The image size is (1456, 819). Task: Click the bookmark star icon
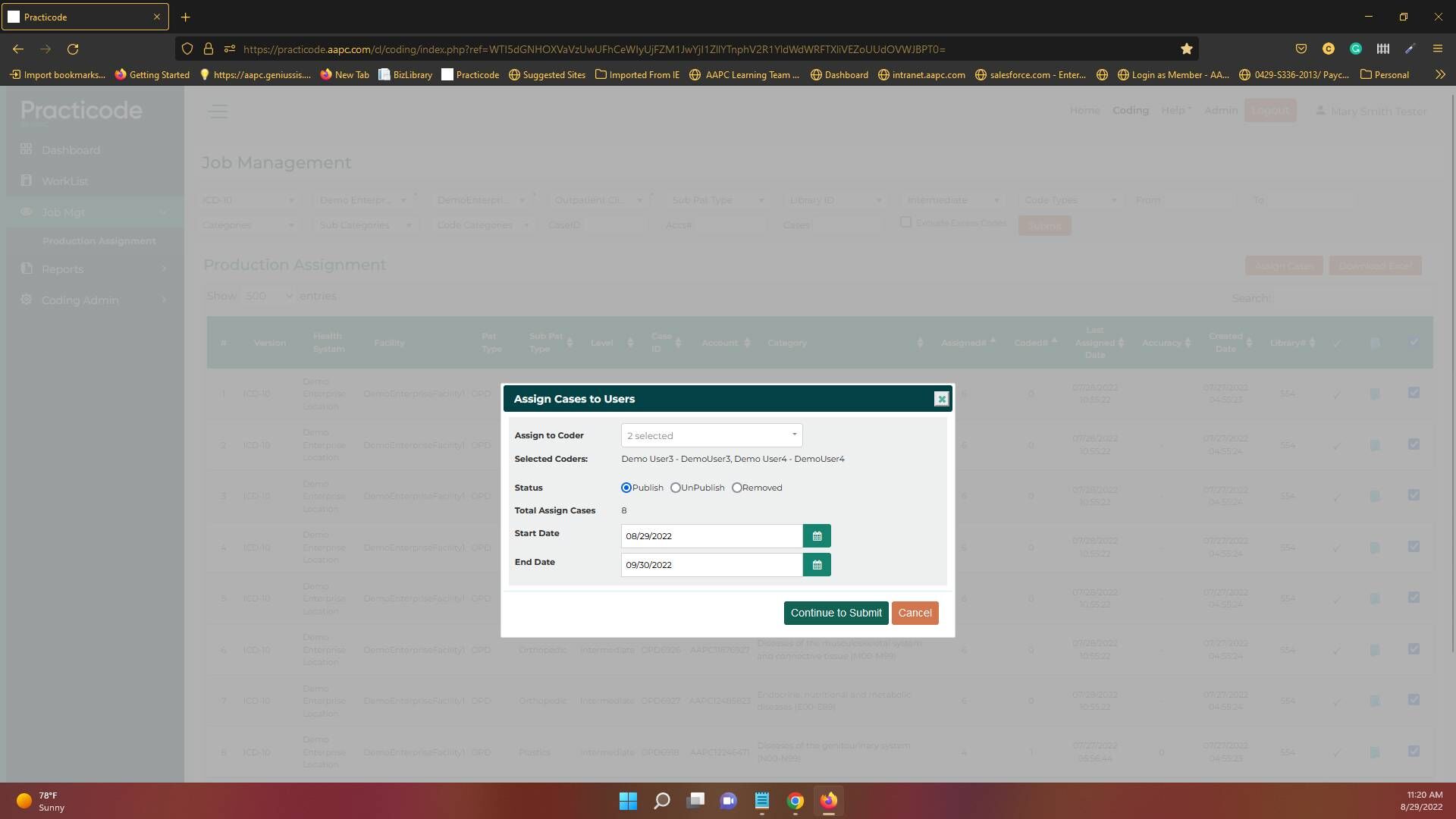[x=1186, y=49]
